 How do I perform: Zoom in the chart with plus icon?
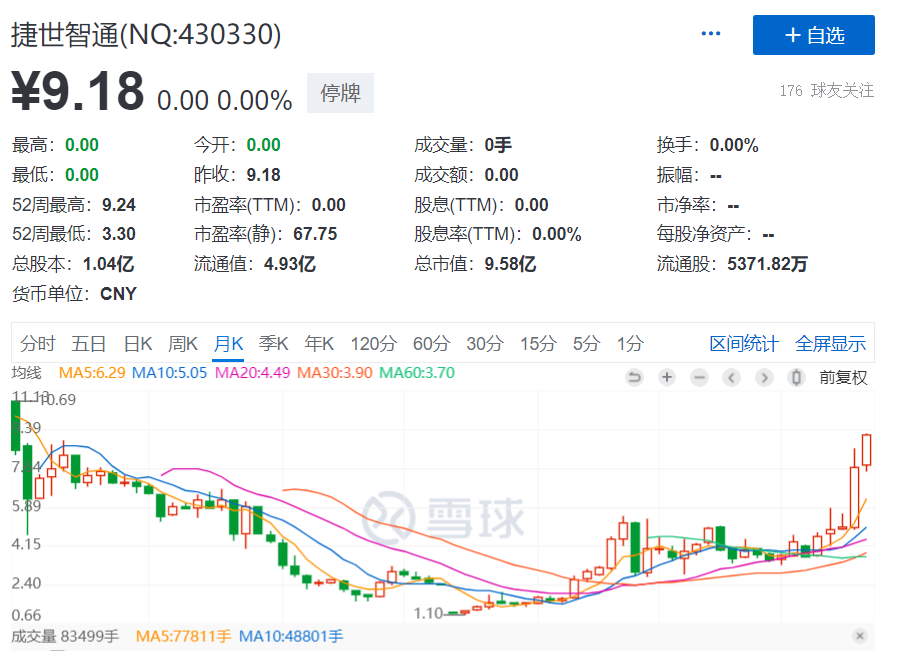click(667, 378)
